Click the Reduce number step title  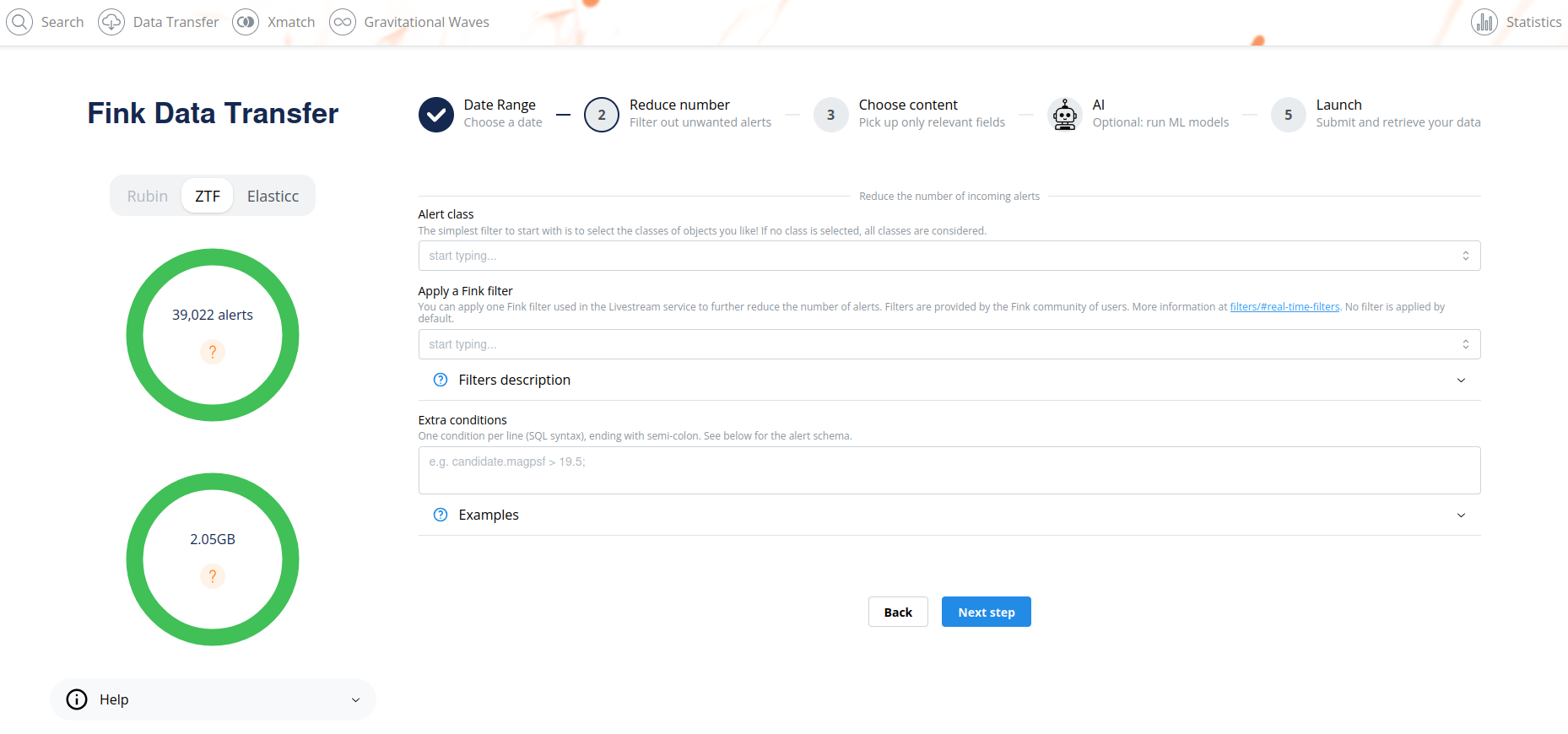(x=679, y=105)
